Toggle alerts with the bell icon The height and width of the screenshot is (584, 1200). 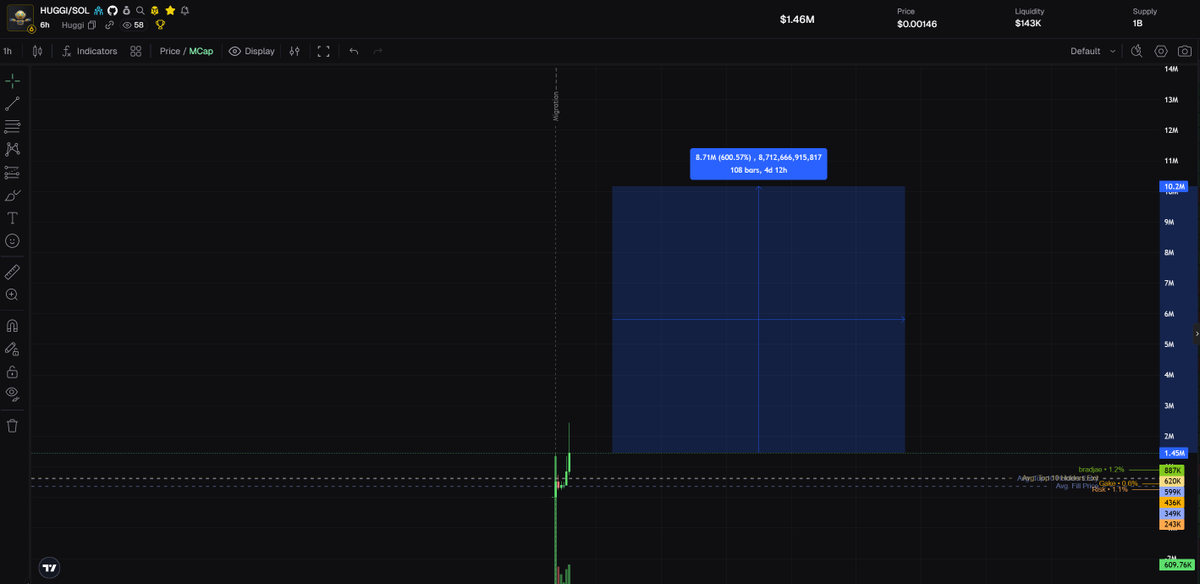coord(185,10)
